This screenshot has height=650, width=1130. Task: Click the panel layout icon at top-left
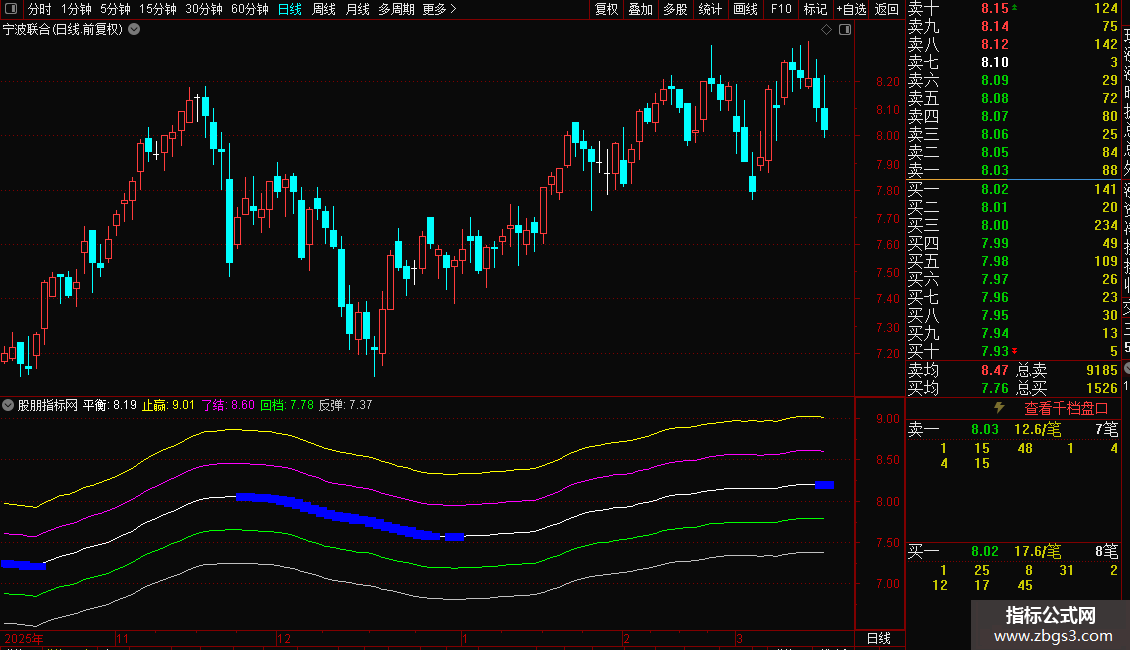point(11,9)
